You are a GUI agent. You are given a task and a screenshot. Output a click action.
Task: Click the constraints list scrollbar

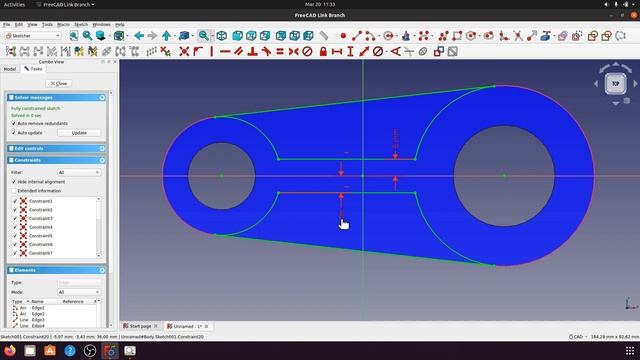click(98, 227)
